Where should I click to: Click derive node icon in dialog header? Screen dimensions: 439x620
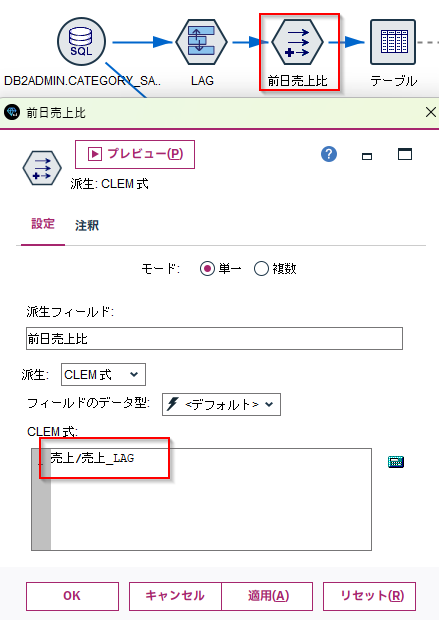coord(42,168)
